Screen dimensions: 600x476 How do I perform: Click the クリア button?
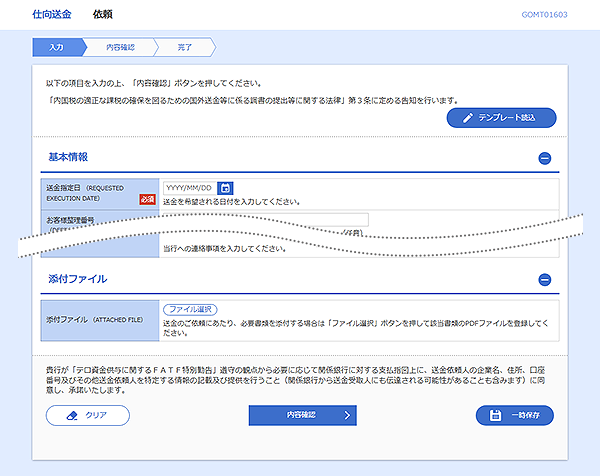pyautogui.click(x=88, y=415)
